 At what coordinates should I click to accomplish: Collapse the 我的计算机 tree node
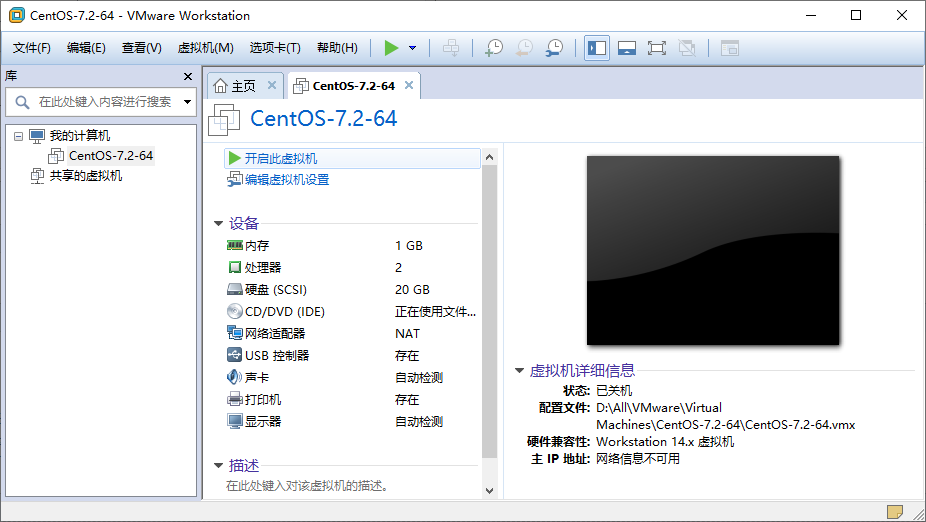18,136
